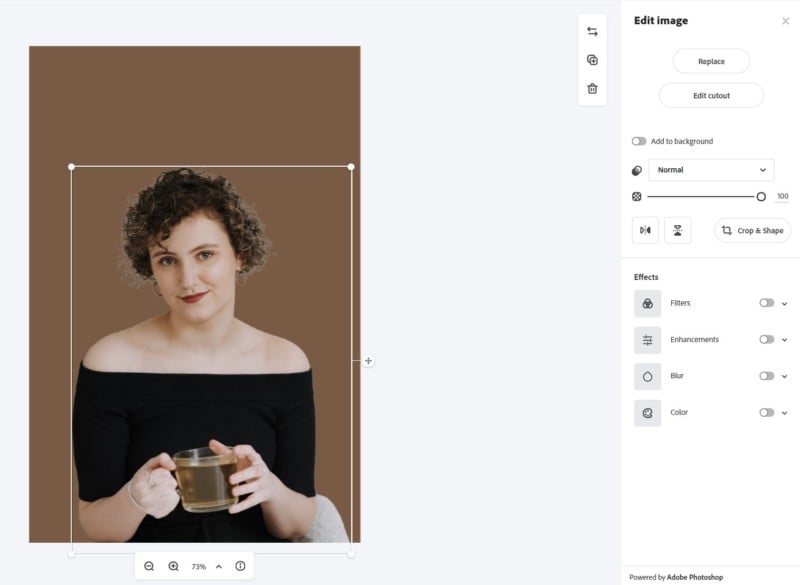Screen dimensions: 800x585
Task: Expand the Enhancements options chevron
Action: coord(784,340)
